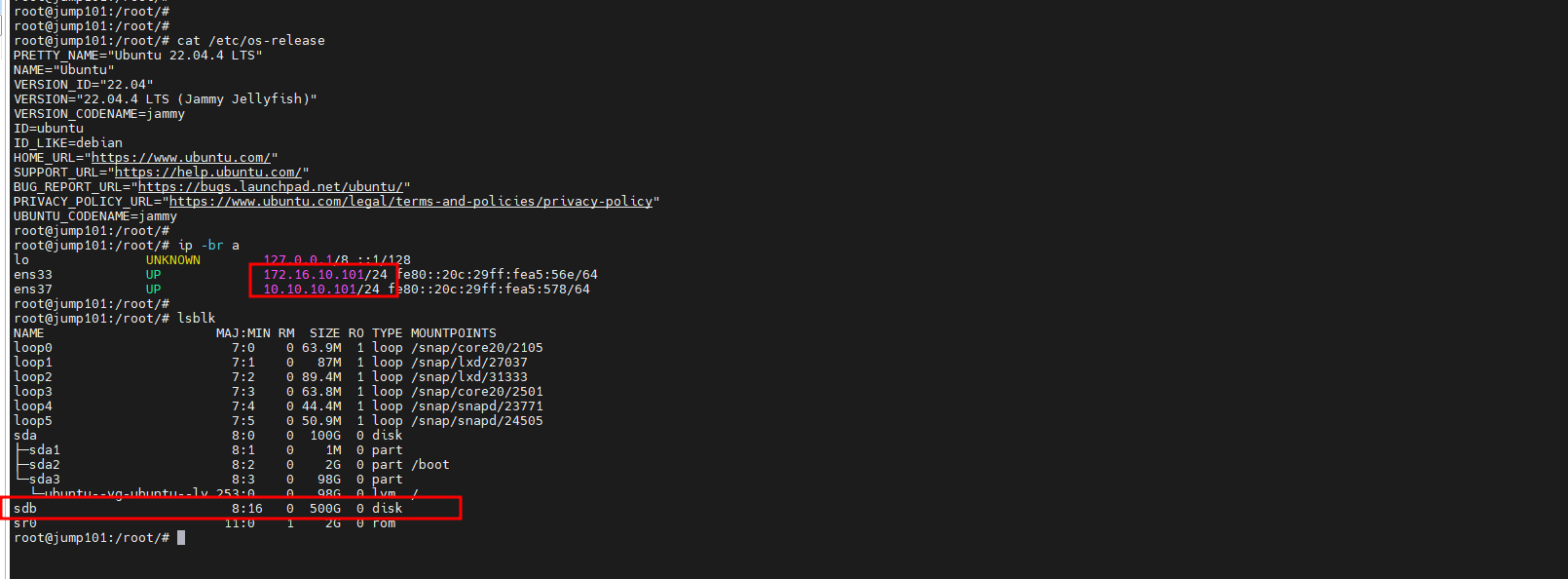Click the "ip -br a" command text

click(x=208, y=246)
